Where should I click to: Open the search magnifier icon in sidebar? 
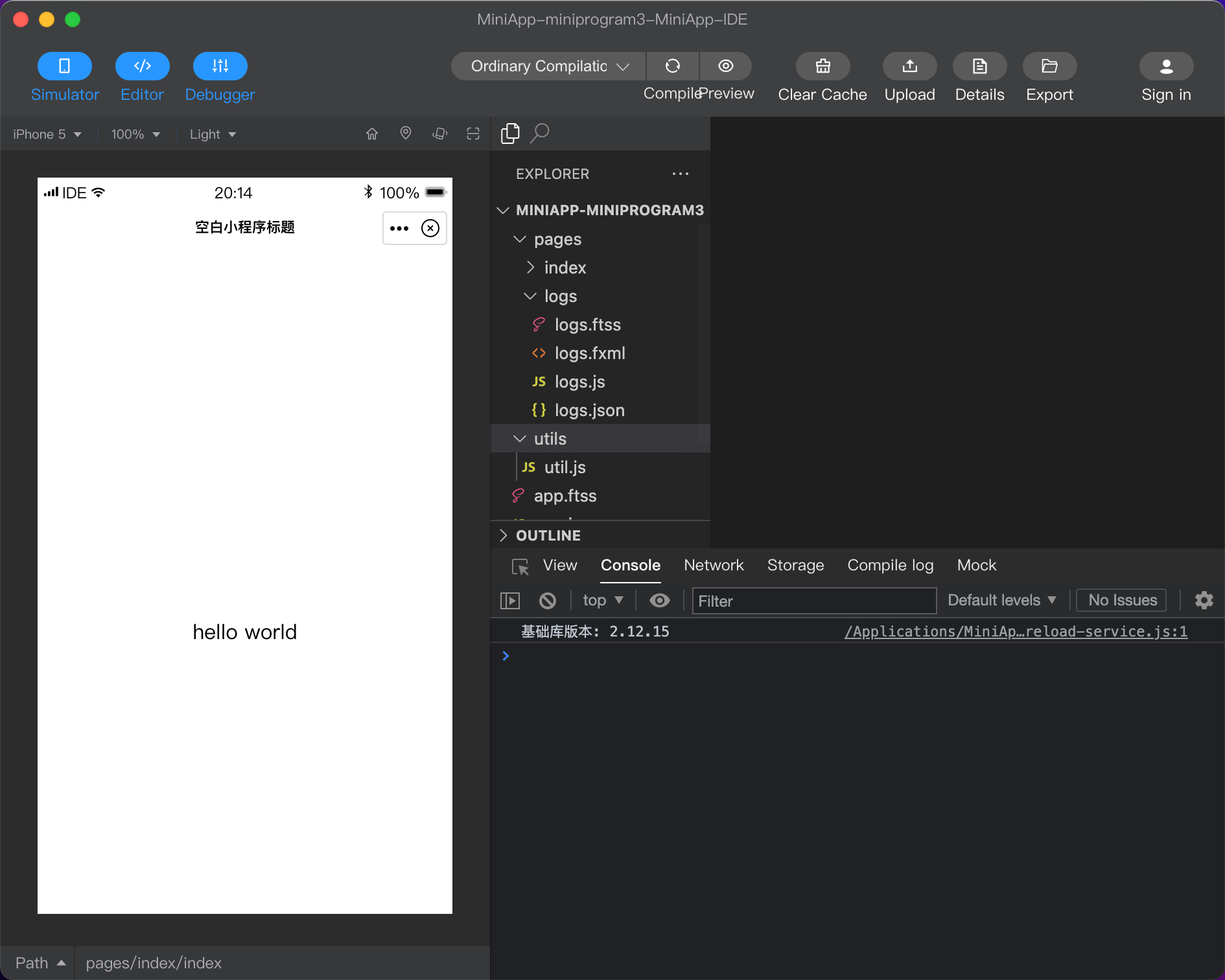click(x=540, y=134)
